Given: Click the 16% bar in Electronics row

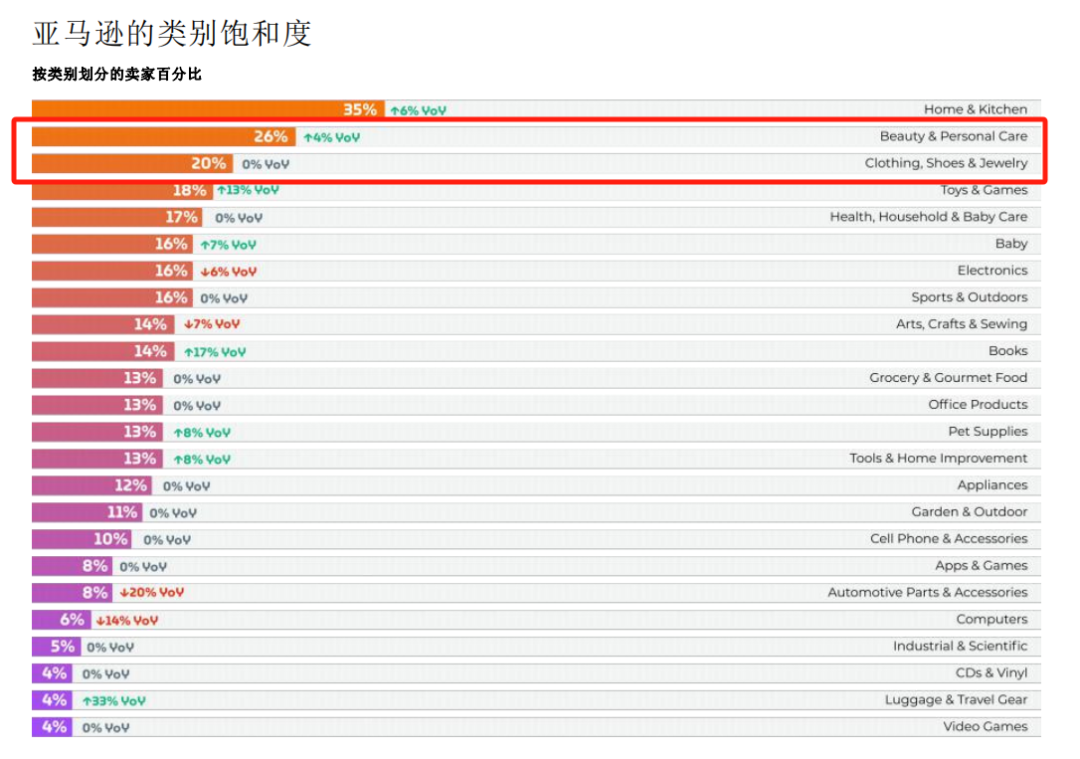Looking at the screenshot, I should (112, 271).
